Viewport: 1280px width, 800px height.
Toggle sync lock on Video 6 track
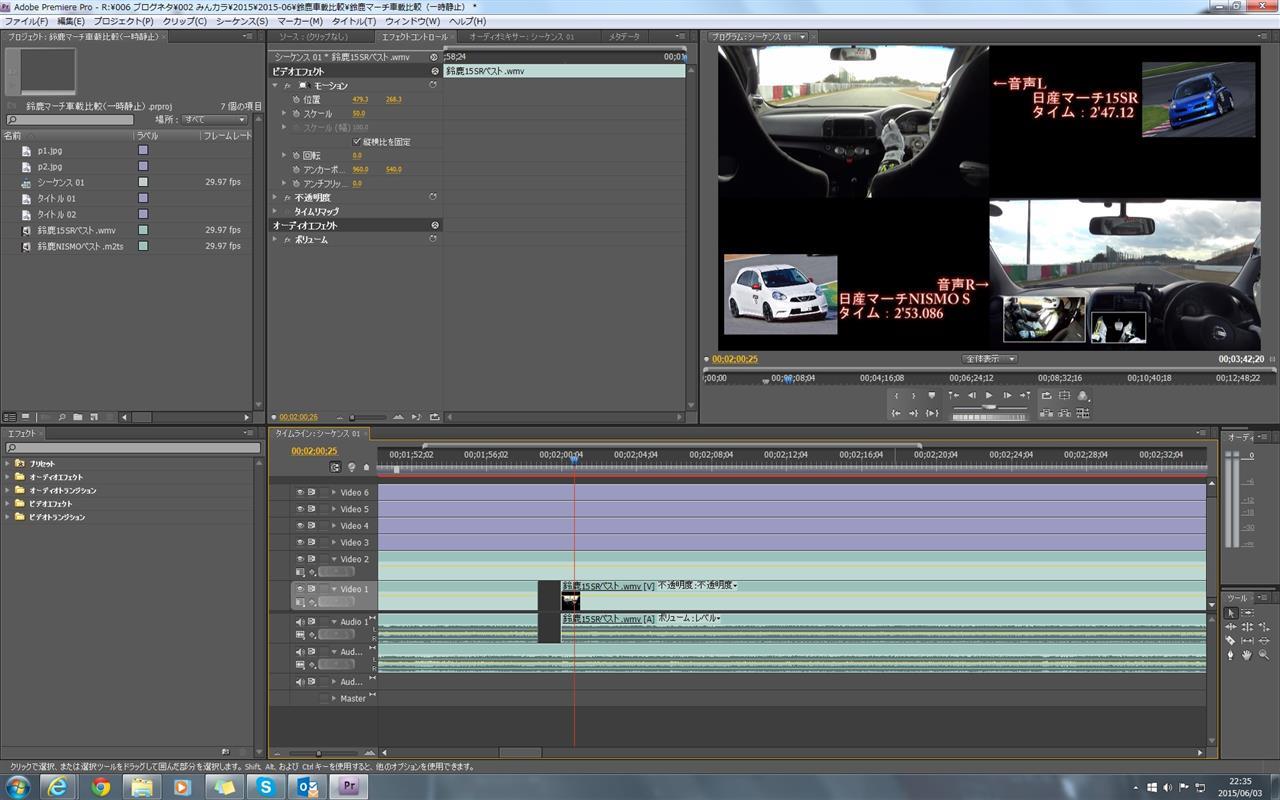click(x=312, y=492)
